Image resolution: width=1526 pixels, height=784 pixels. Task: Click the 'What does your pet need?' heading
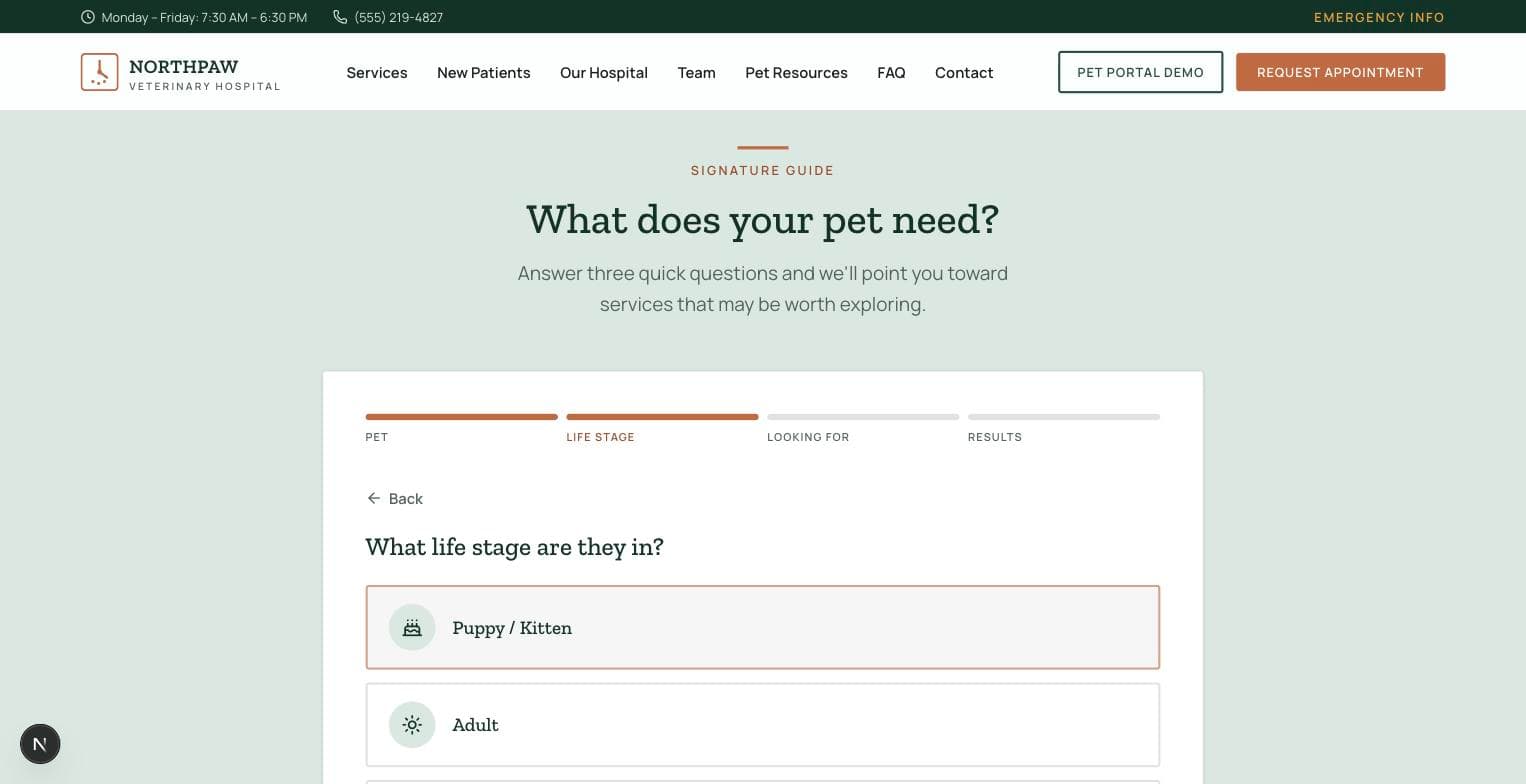coord(763,220)
